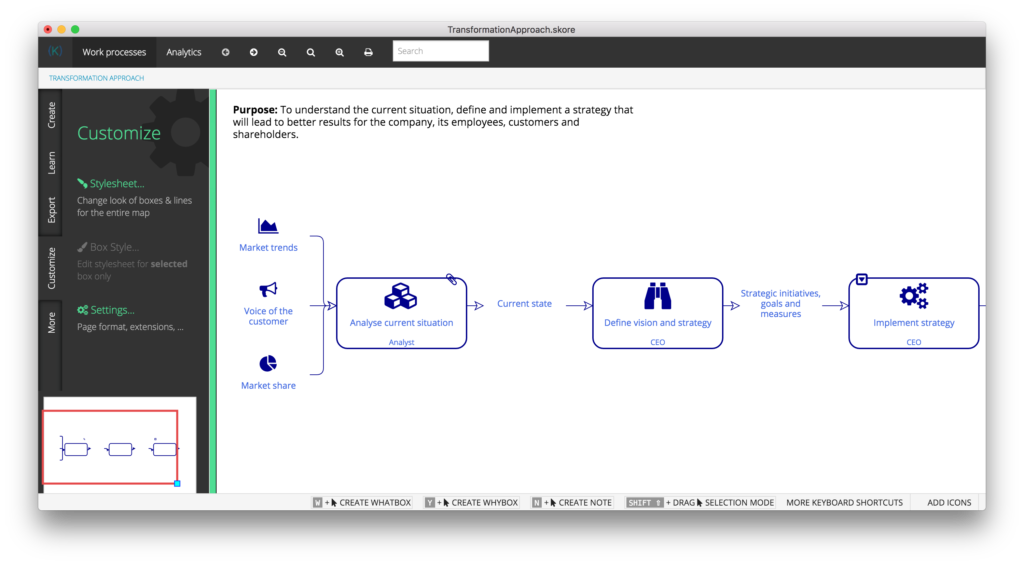Click the gears icon in Implement strategy box
Screen dimensions: 1024x565
tap(914, 296)
